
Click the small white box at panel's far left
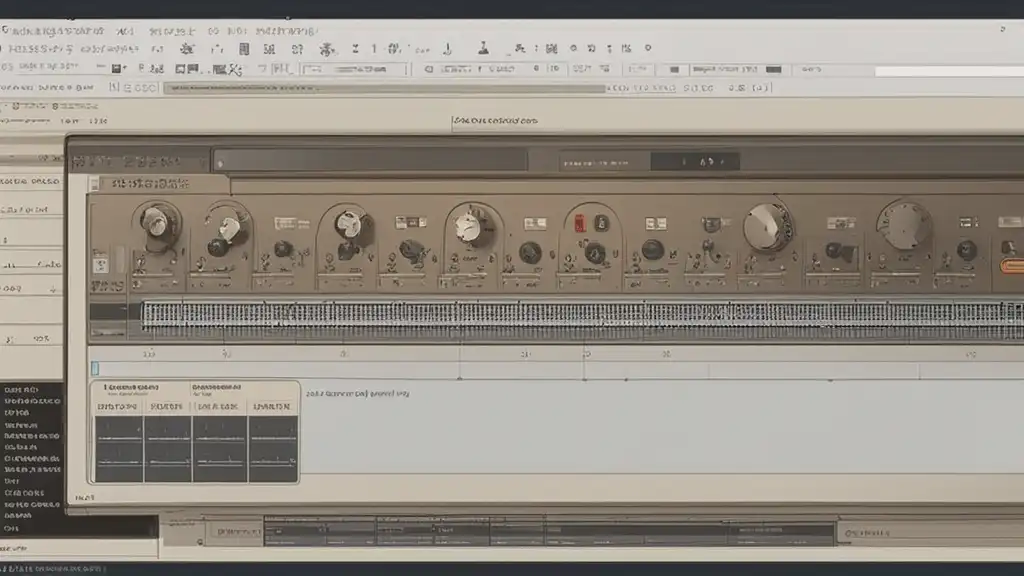coord(101,266)
